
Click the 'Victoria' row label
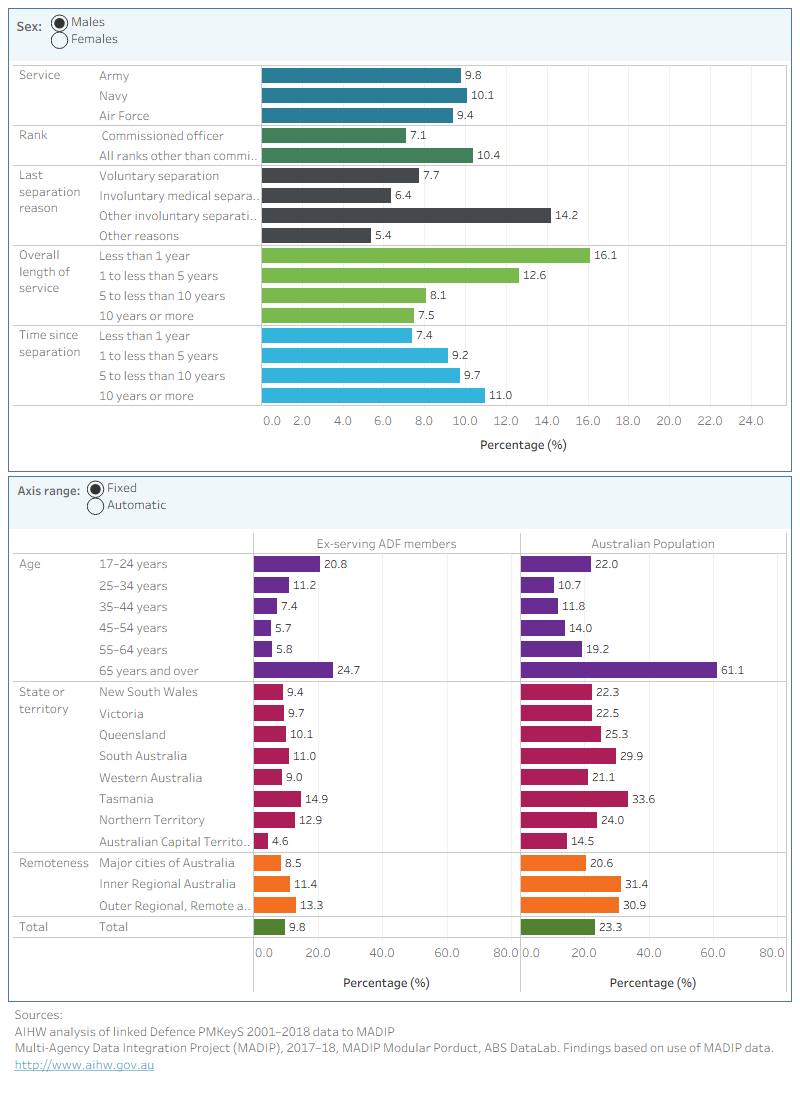coord(121,713)
